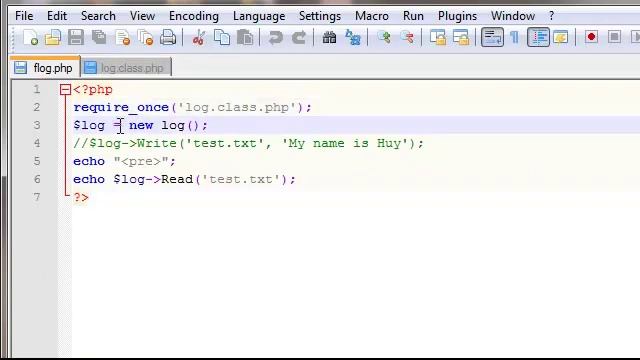This screenshot has width=640, height=360.
Task: Toggle synchronize vertical scrolling icon
Action: (438, 38)
